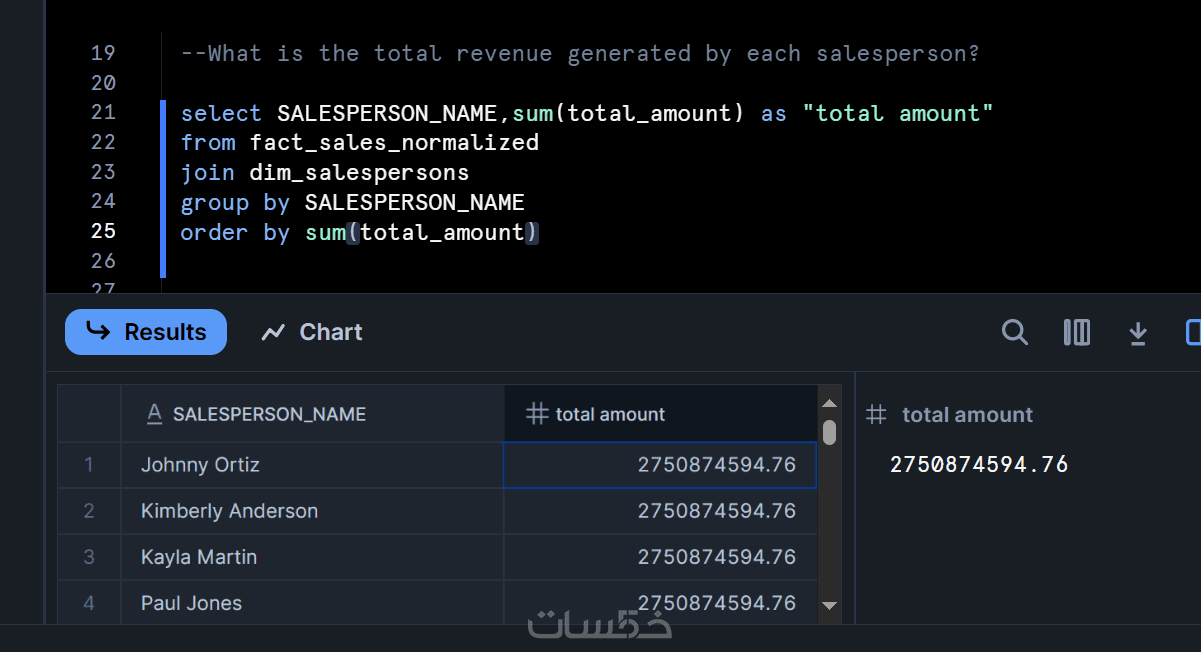The height and width of the screenshot is (652, 1201).
Task: Click the Results arrow icon
Action: coord(98,331)
